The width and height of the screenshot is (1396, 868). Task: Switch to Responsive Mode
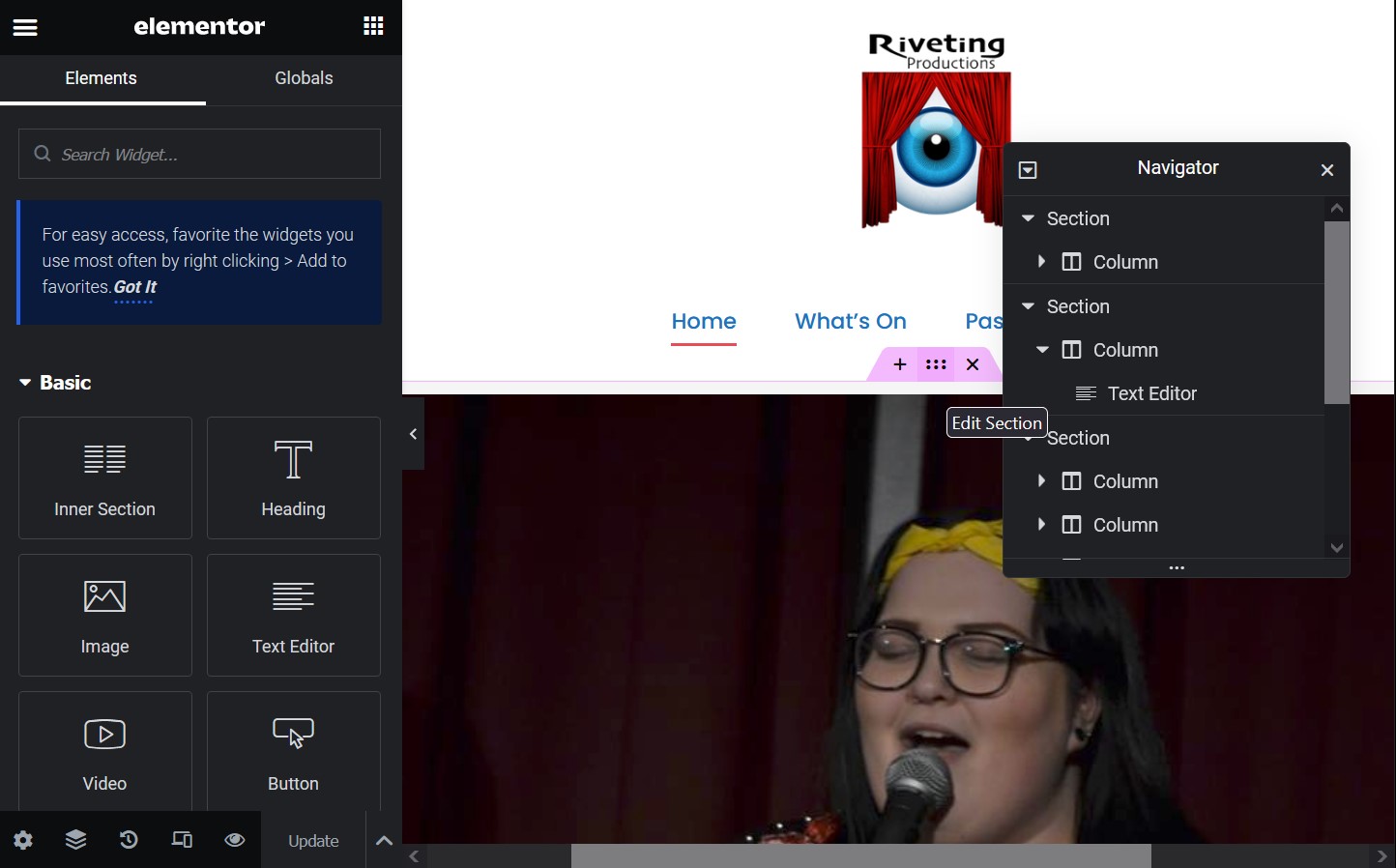182,840
